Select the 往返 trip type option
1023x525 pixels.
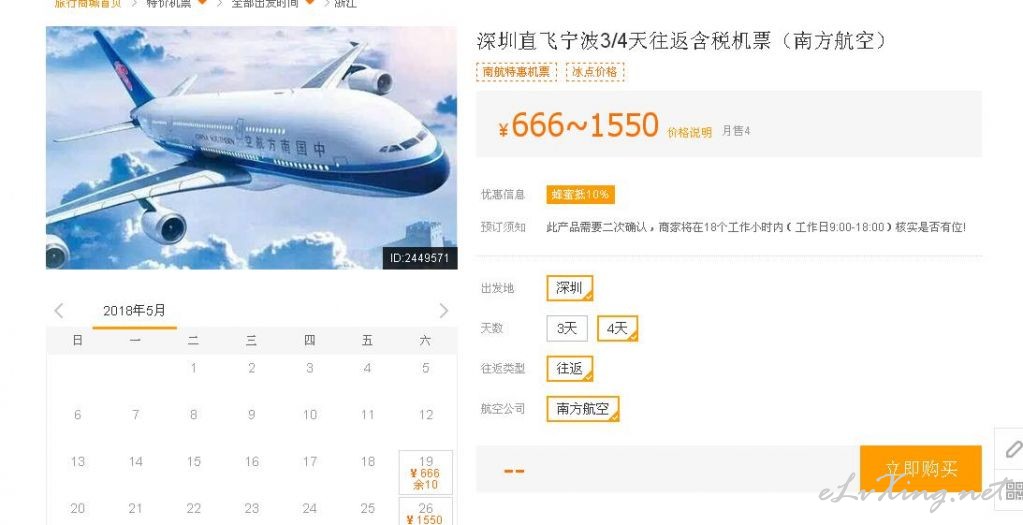(570, 368)
